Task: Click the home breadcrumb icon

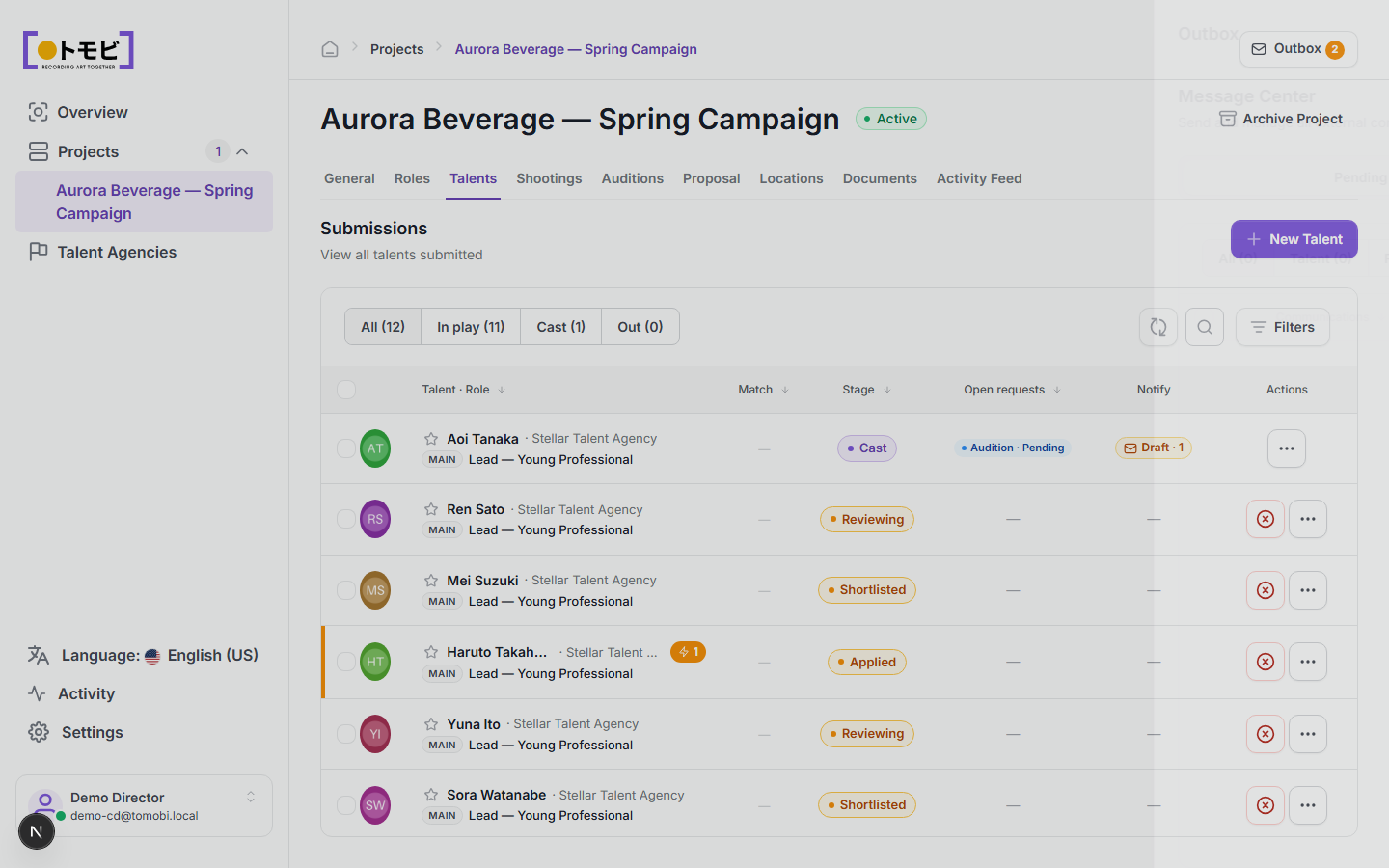Action: click(x=330, y=49)
